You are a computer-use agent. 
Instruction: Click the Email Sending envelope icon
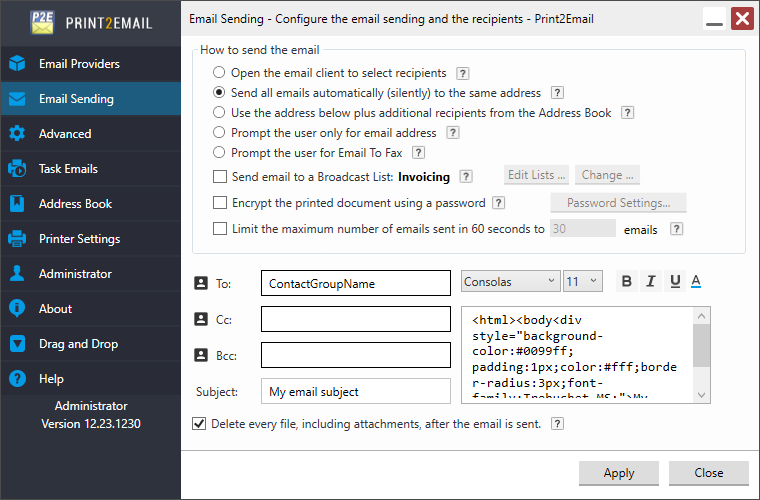(17, 99)
